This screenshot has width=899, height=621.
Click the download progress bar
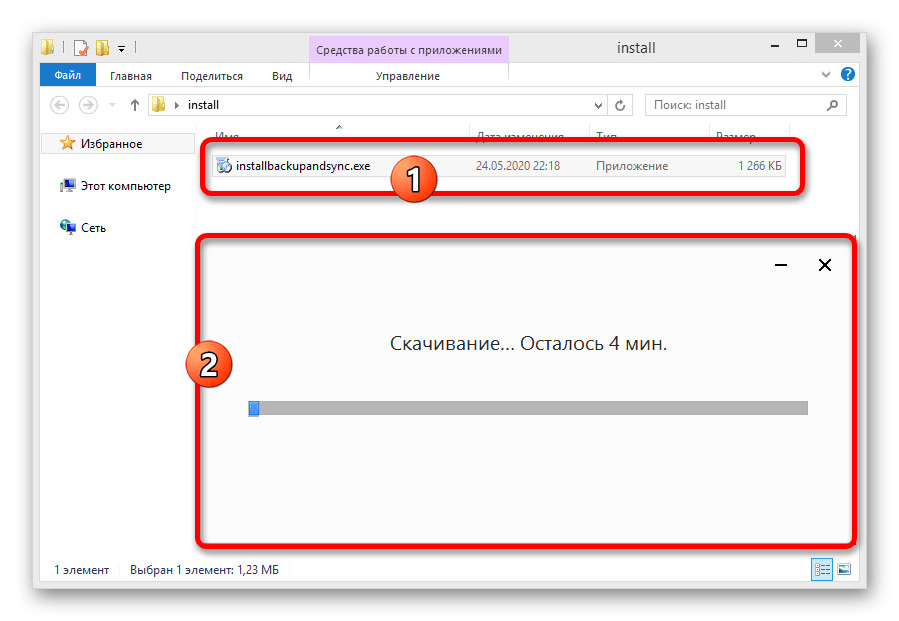pyautogui.click(x=527, y=408)
